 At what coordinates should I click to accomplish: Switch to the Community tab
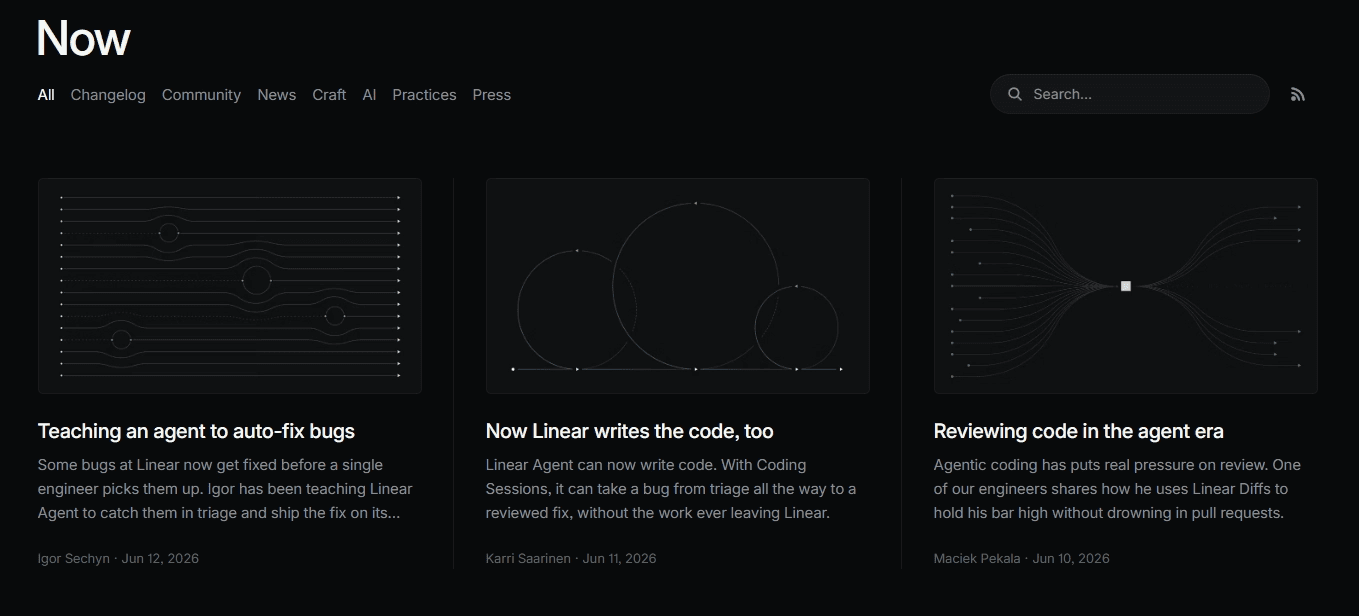[x=201, y=95]
